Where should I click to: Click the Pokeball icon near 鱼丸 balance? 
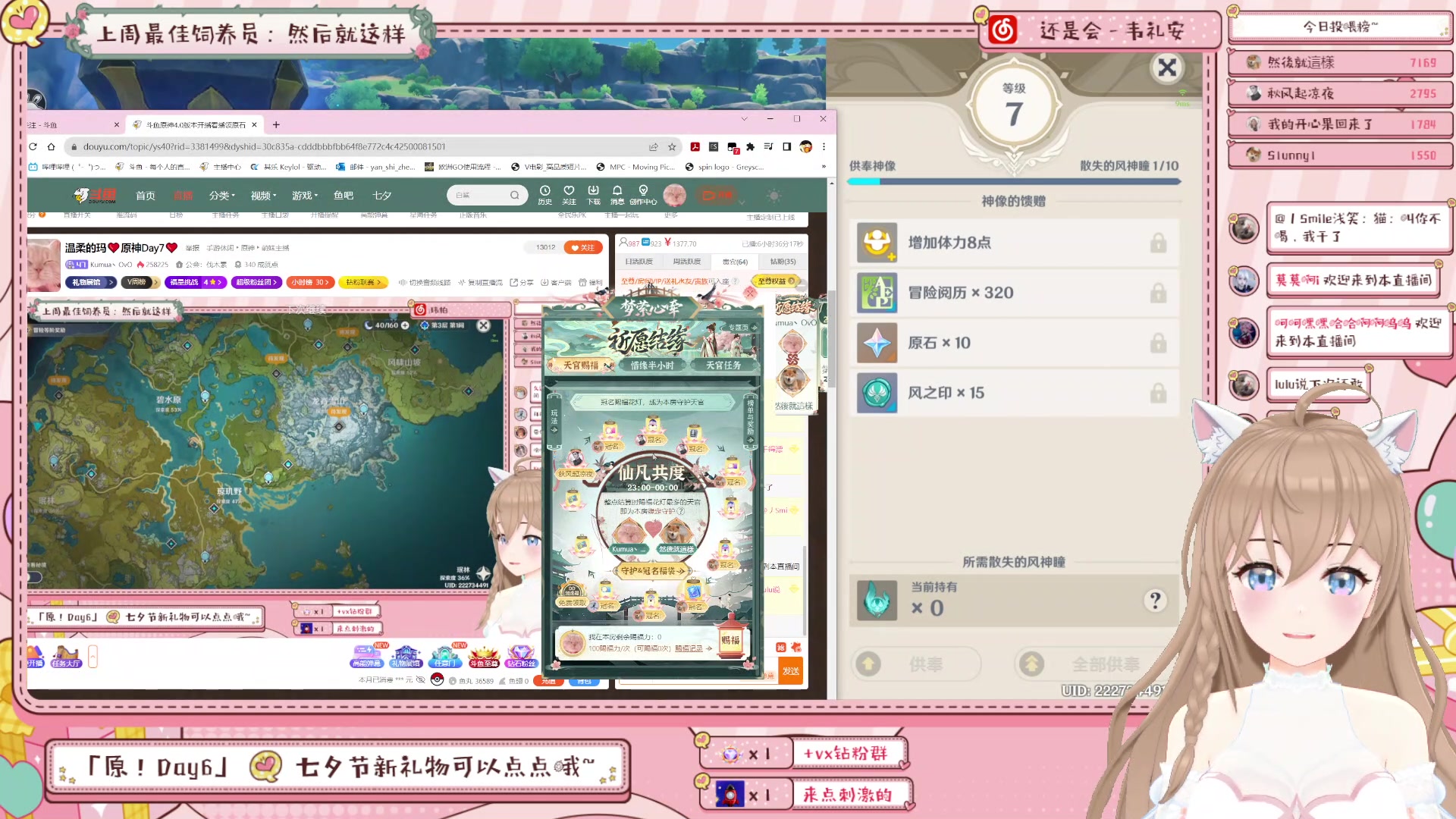[437, 679]
